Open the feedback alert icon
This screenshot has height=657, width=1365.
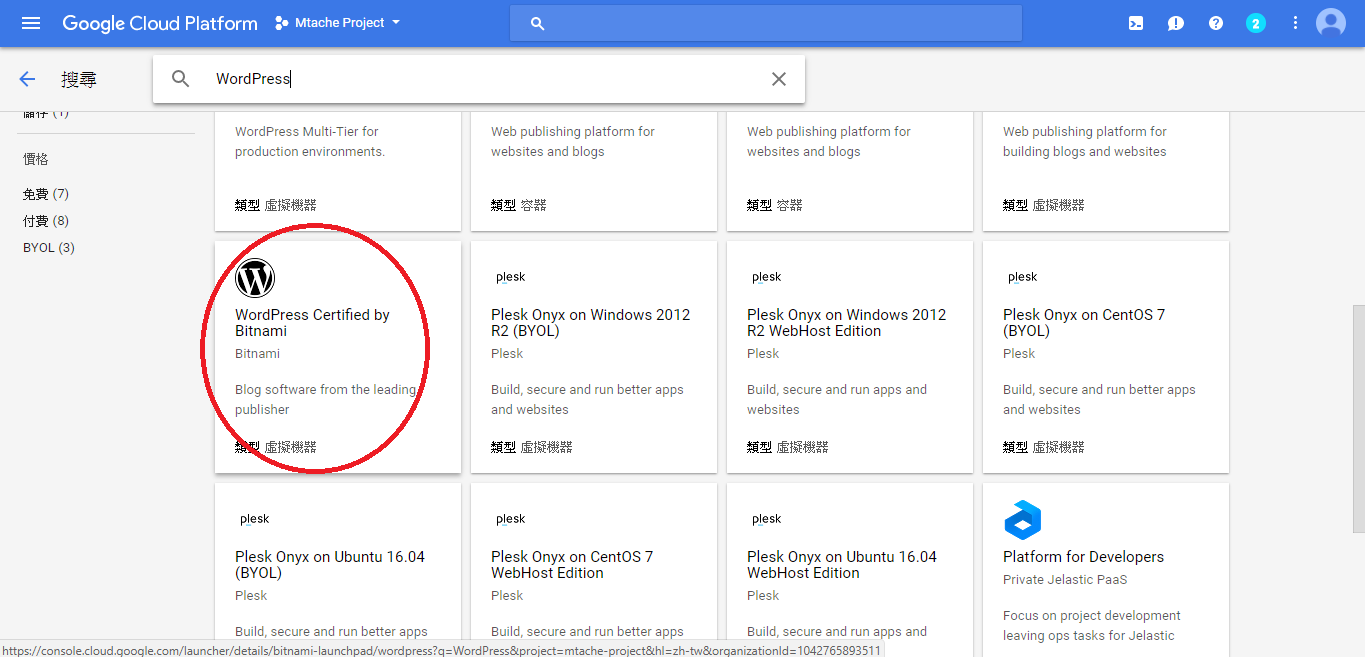1176,23
